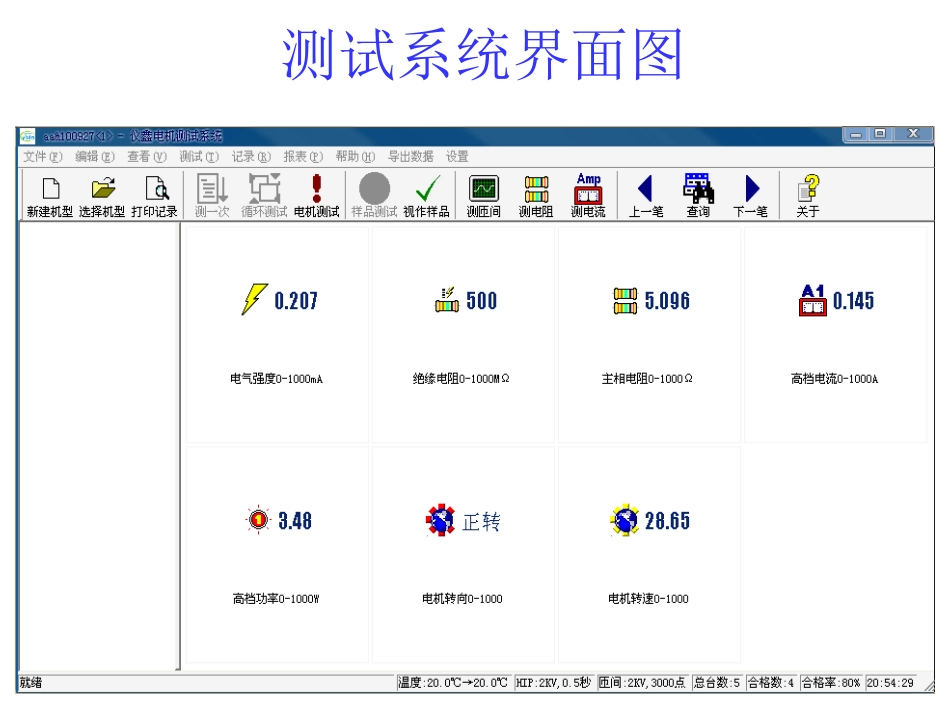Click red power icon beside 3.48

pos(258,520)
